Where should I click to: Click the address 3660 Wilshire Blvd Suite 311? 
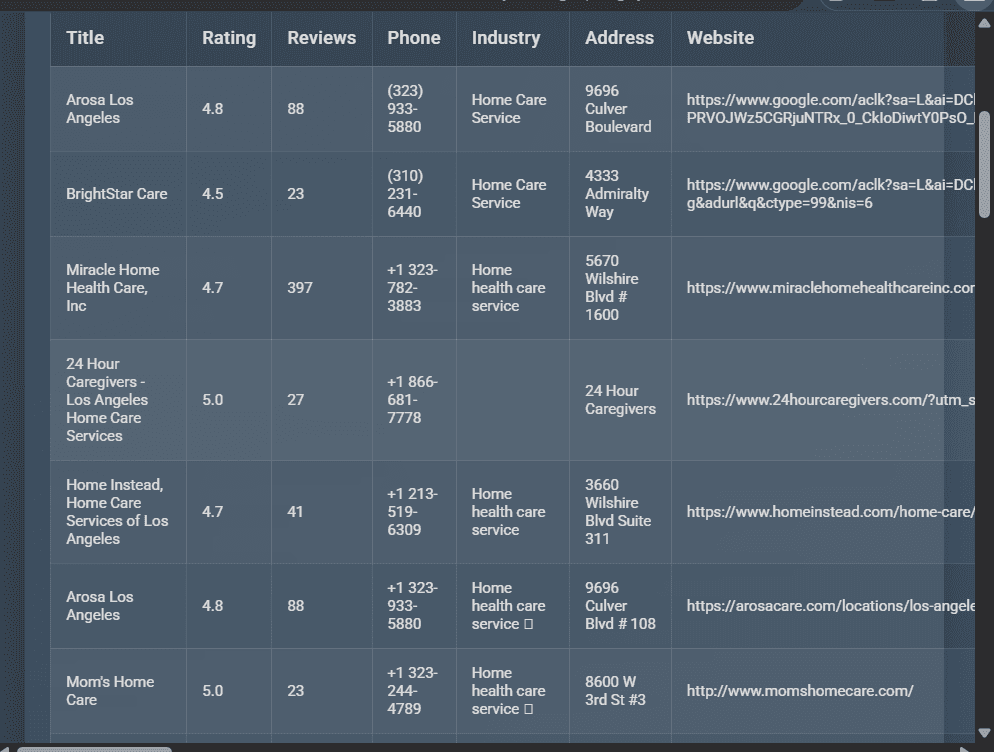click(x=617, y=512)
